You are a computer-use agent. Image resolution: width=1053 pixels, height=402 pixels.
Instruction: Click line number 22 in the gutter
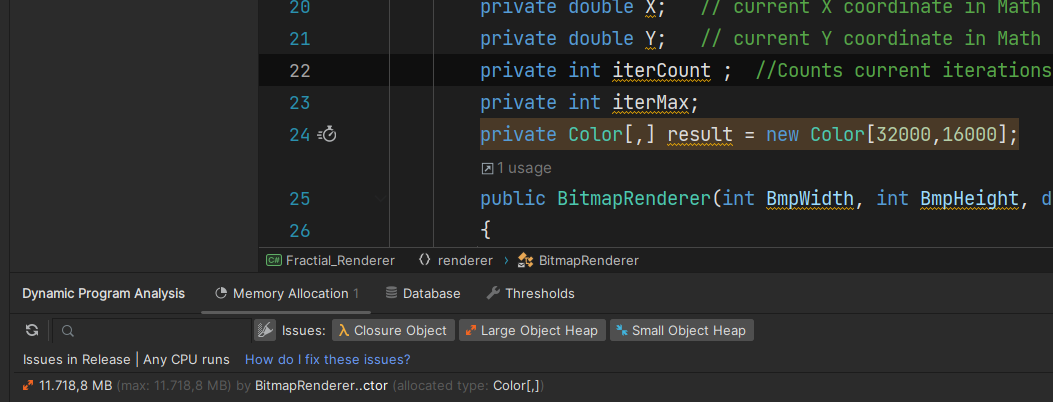point(300,70)
